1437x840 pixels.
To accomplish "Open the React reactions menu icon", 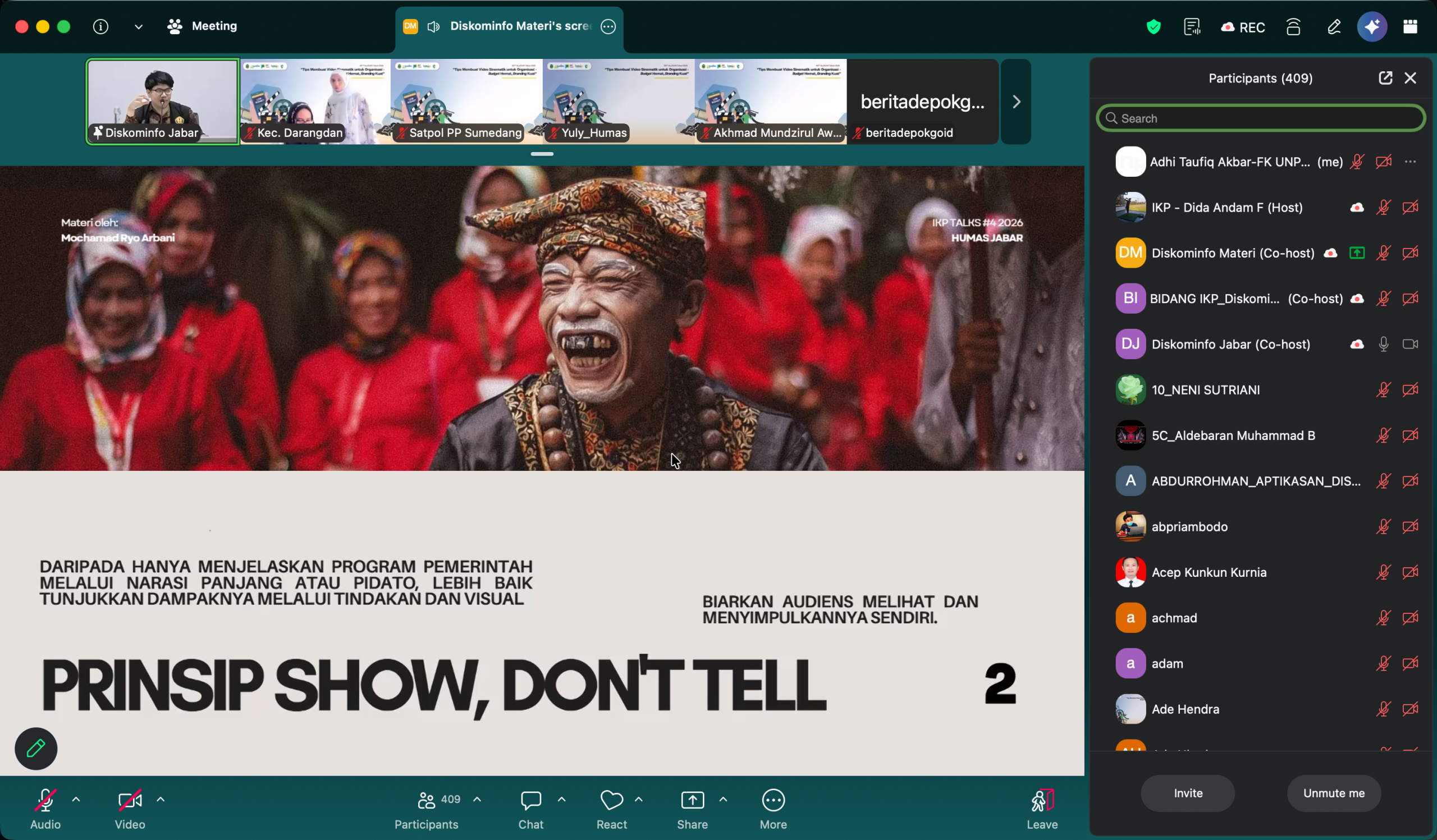I will tap(611, 800).
